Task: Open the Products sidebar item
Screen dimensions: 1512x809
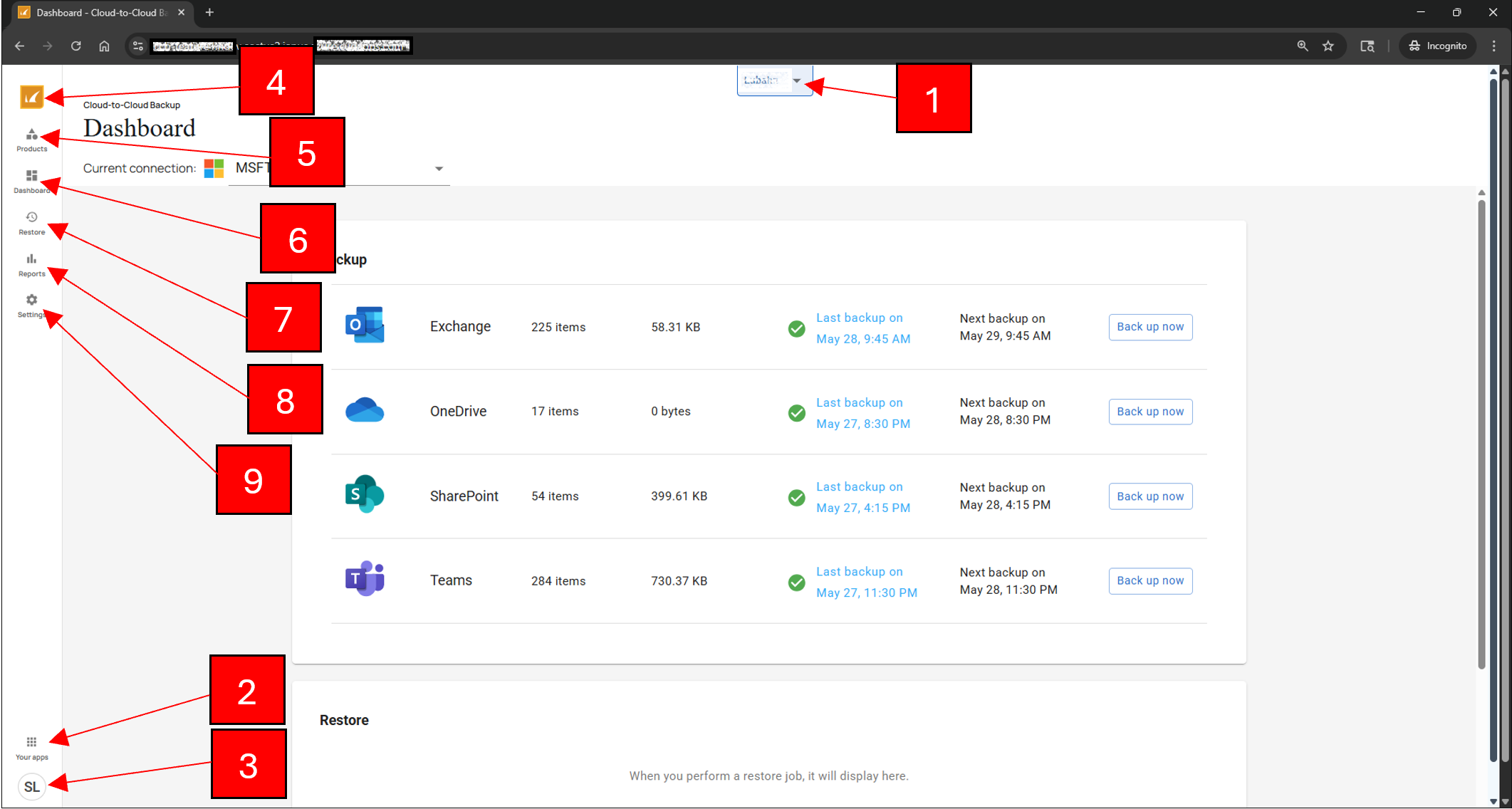Action: click(x=32, y=140)
